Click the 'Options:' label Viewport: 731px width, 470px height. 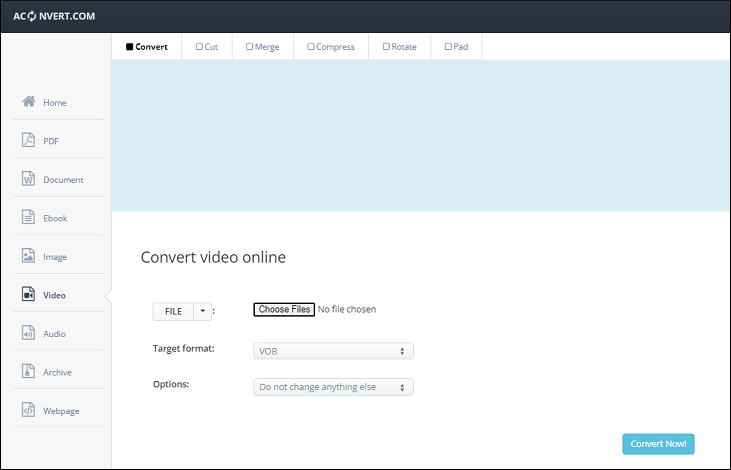pos(171,384)
